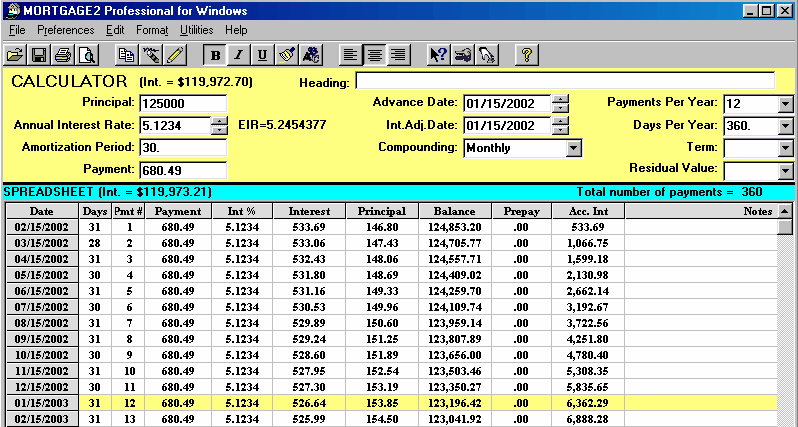Increase Annual Interest Rate with spinner up arrow
Viewport: 798px width, 427px height.
(219, 121)
